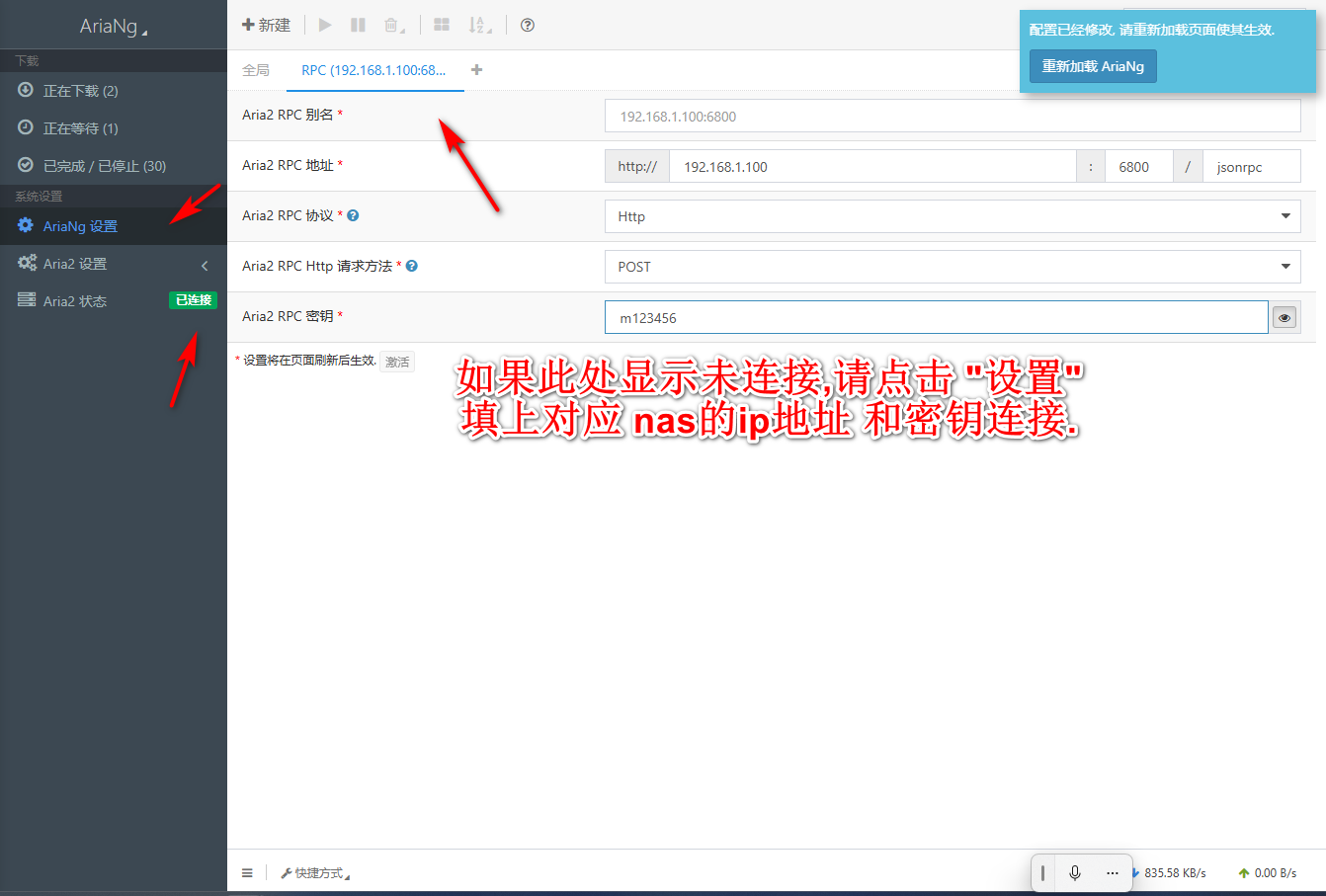1326x896 pixels.
Task: Open the AriaNg logo dropdown
Action: point(114,26)
